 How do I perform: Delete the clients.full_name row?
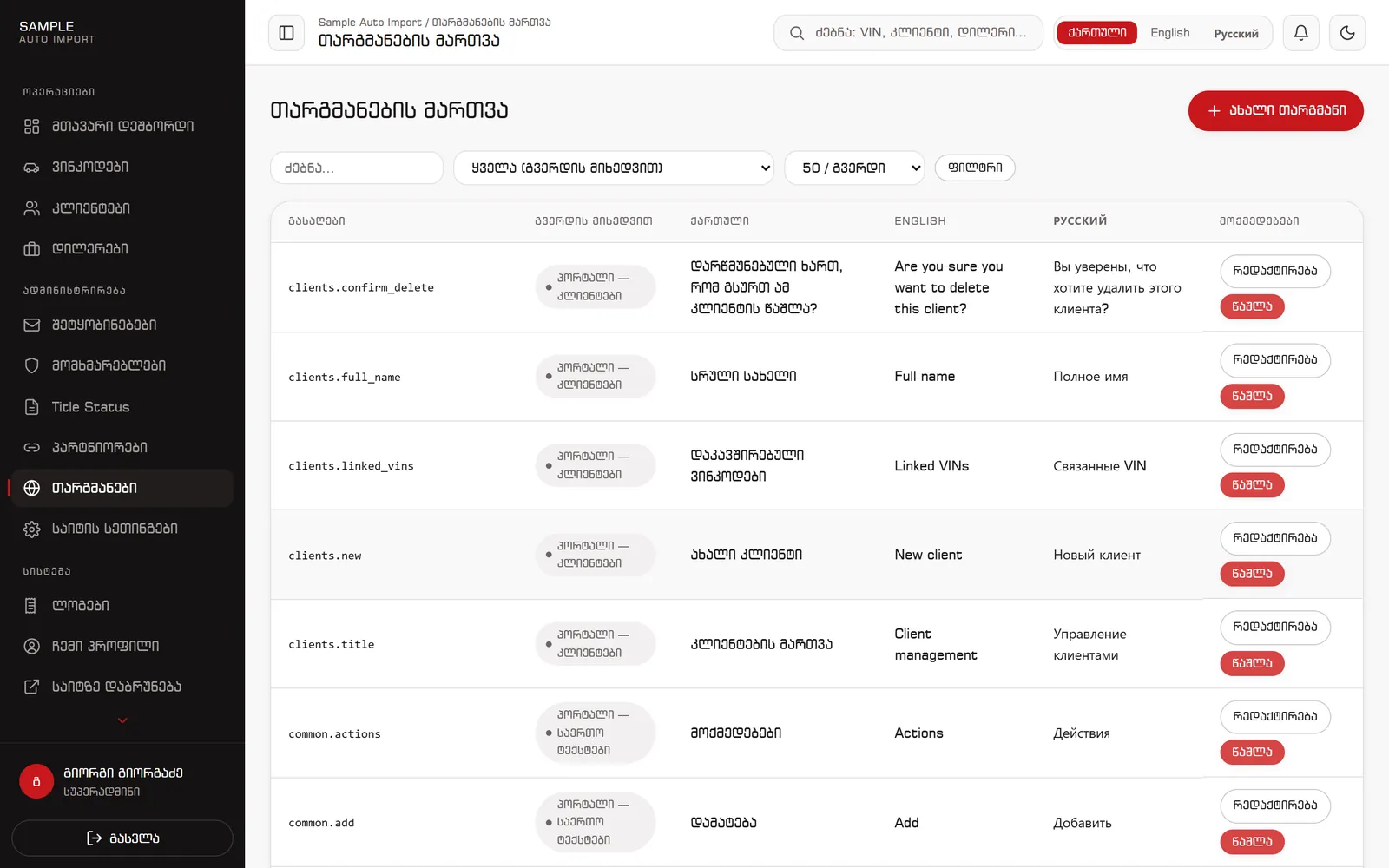pyautogui.click(x=1252, y=397)
